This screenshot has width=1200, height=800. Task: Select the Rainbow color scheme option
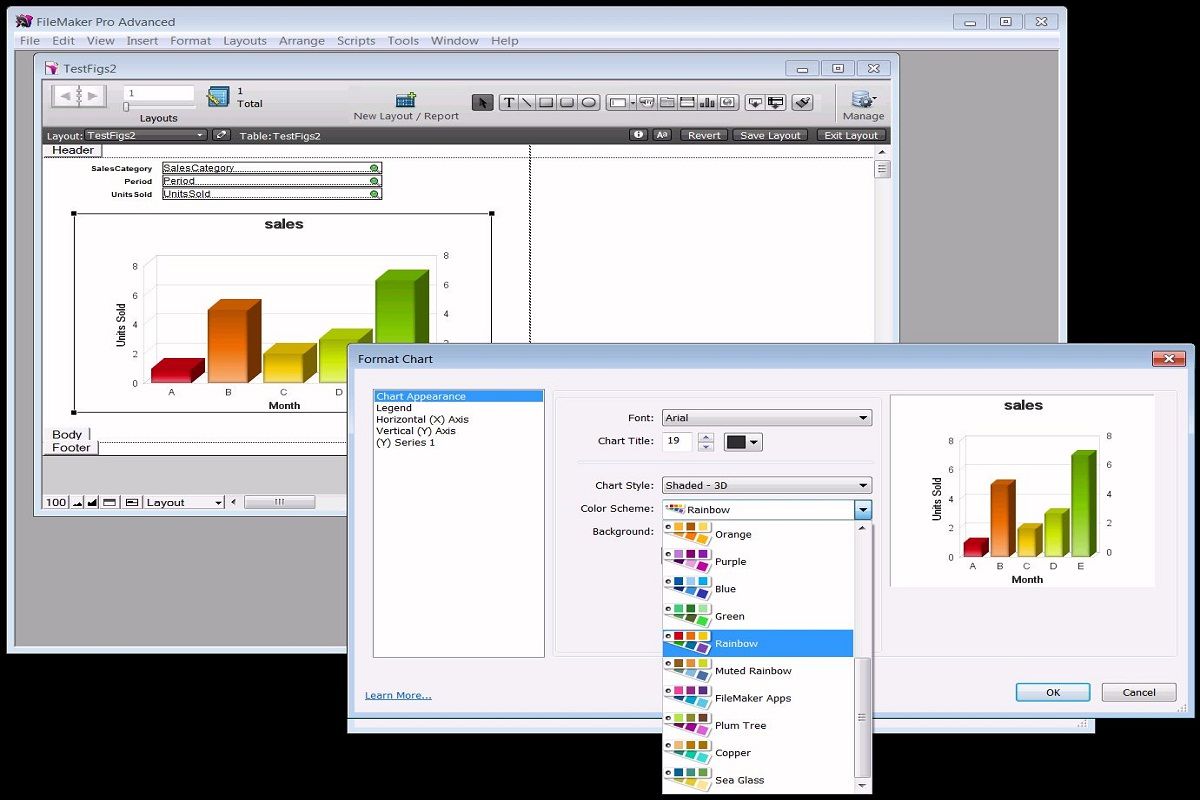pyautogui.click(x=737, y=643)
